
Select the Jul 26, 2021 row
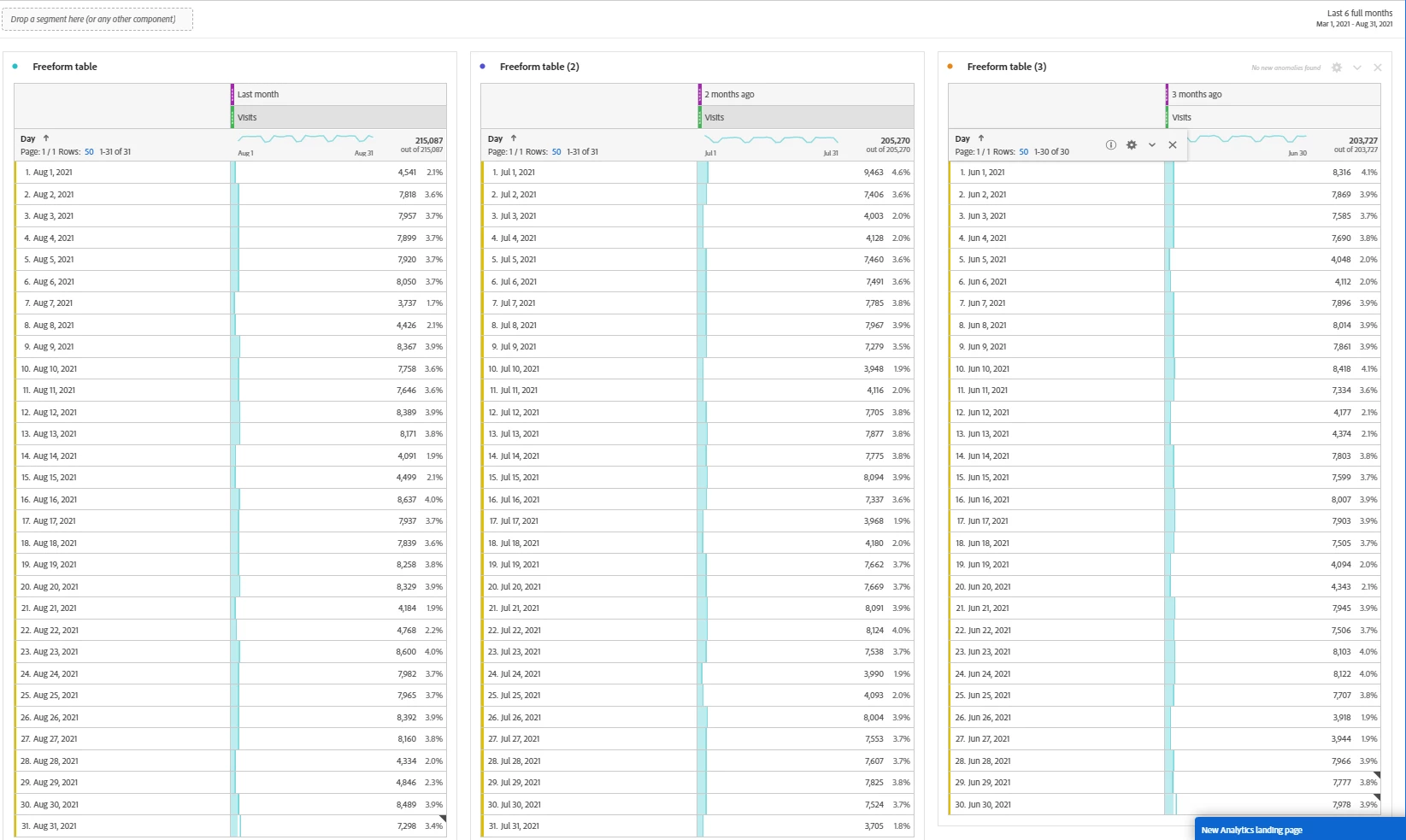click(x=697, y=718)
